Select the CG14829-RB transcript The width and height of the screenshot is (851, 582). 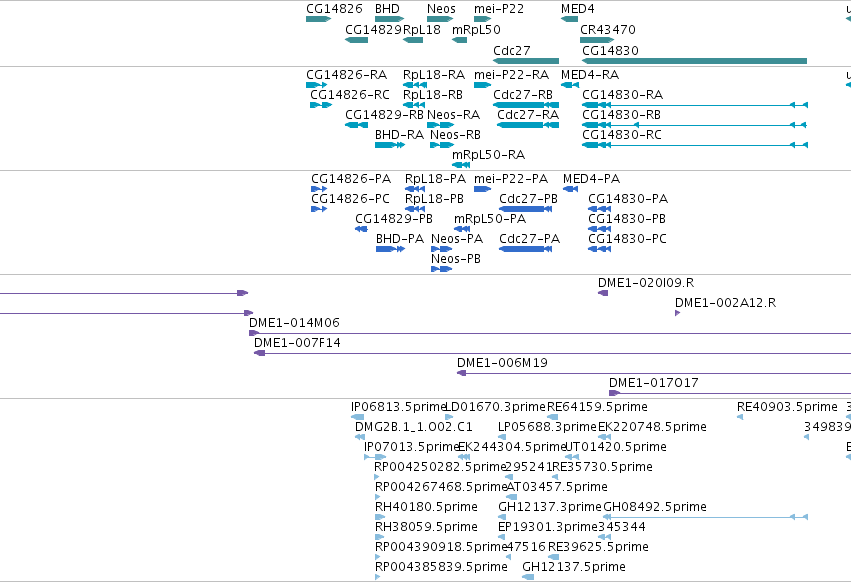(357, 125)
